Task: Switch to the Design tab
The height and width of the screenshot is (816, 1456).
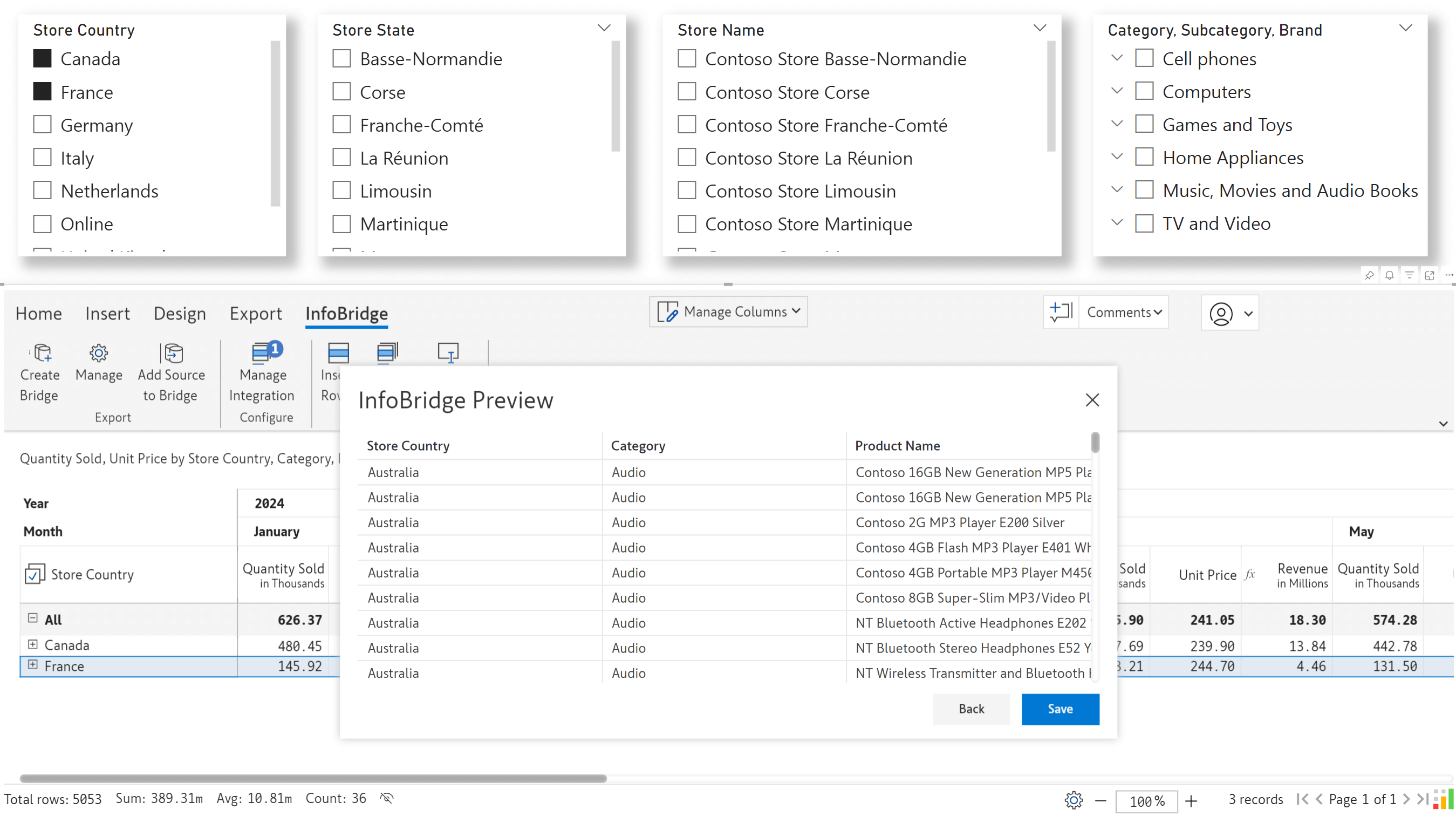Action: click(x=180, y=313)
